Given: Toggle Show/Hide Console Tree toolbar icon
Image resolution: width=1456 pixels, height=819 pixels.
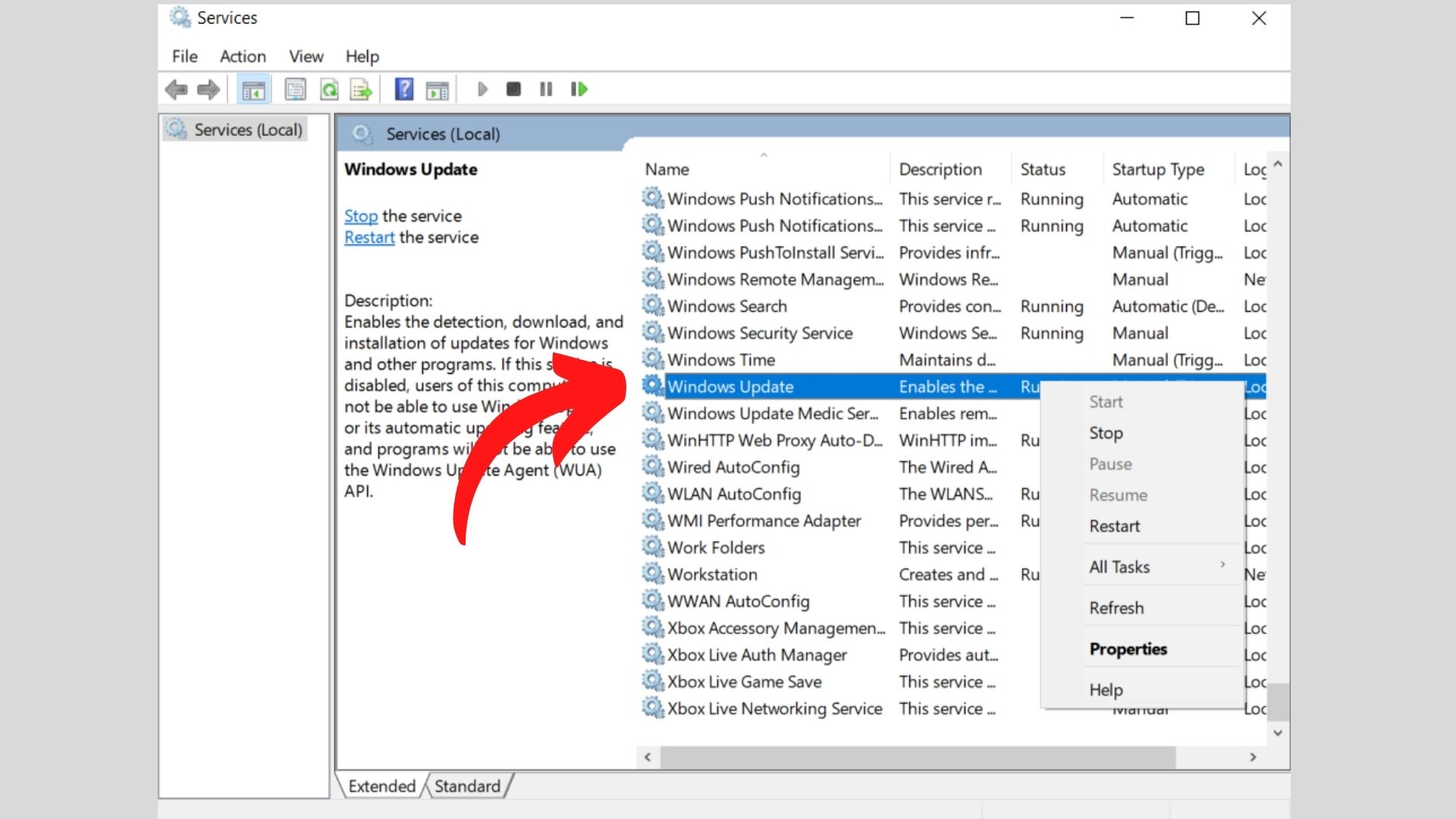Looking at the screenshot, I should 253,89.
